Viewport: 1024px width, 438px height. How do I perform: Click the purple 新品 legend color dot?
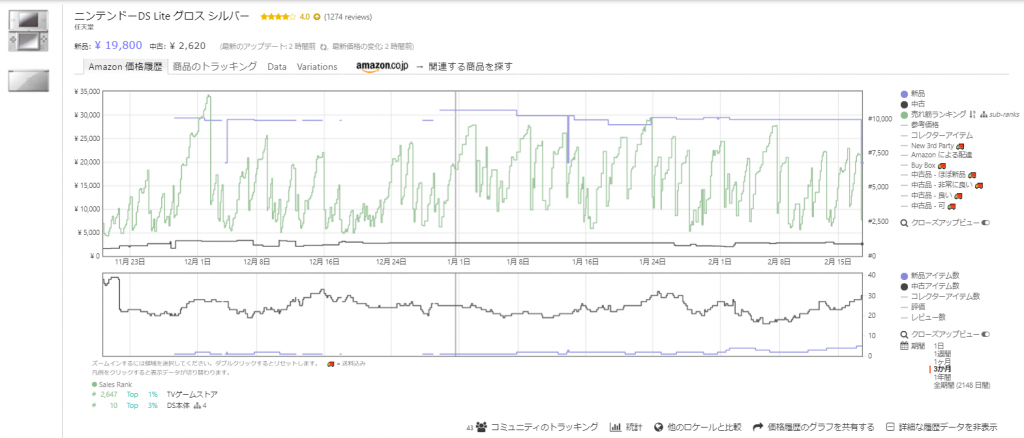(905, 94)
